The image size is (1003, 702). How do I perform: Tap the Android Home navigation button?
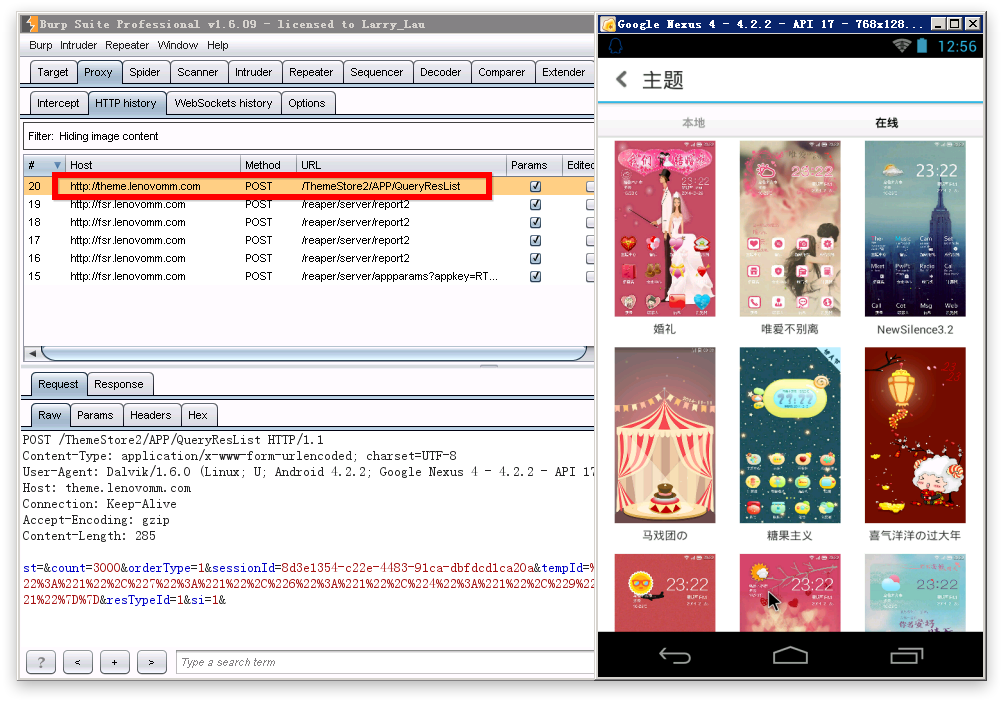coord(791,655)
